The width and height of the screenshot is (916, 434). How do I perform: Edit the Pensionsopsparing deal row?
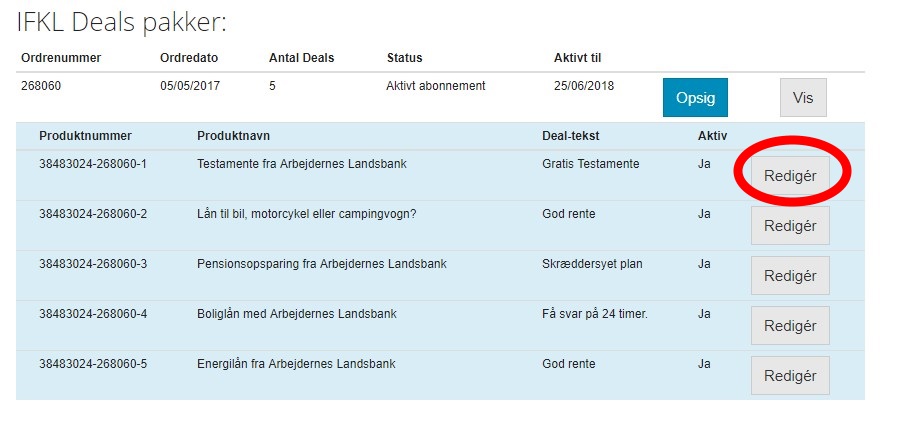pos(790,276)
